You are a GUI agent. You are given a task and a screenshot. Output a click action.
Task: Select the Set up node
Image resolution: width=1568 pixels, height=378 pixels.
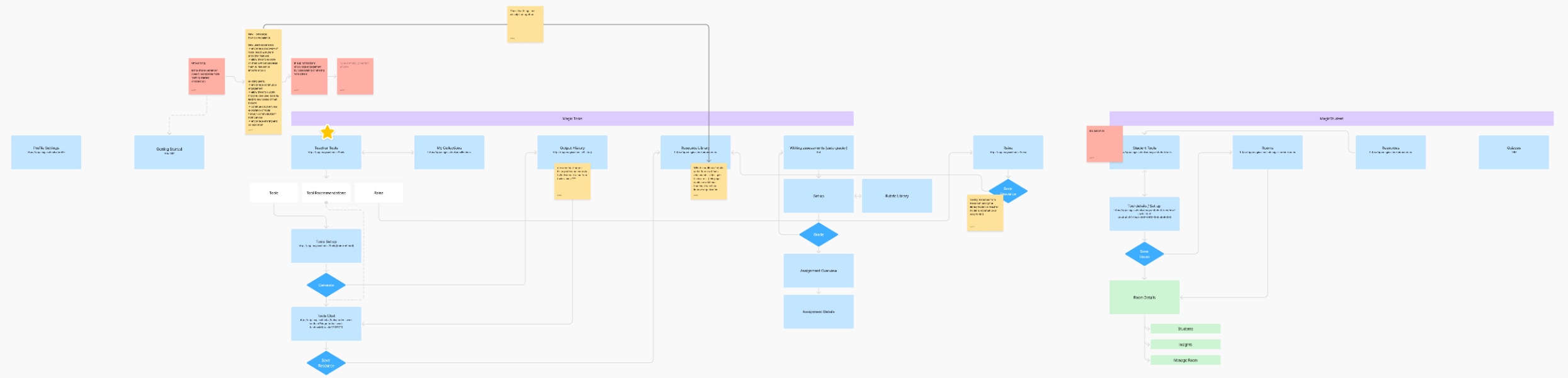819,196
